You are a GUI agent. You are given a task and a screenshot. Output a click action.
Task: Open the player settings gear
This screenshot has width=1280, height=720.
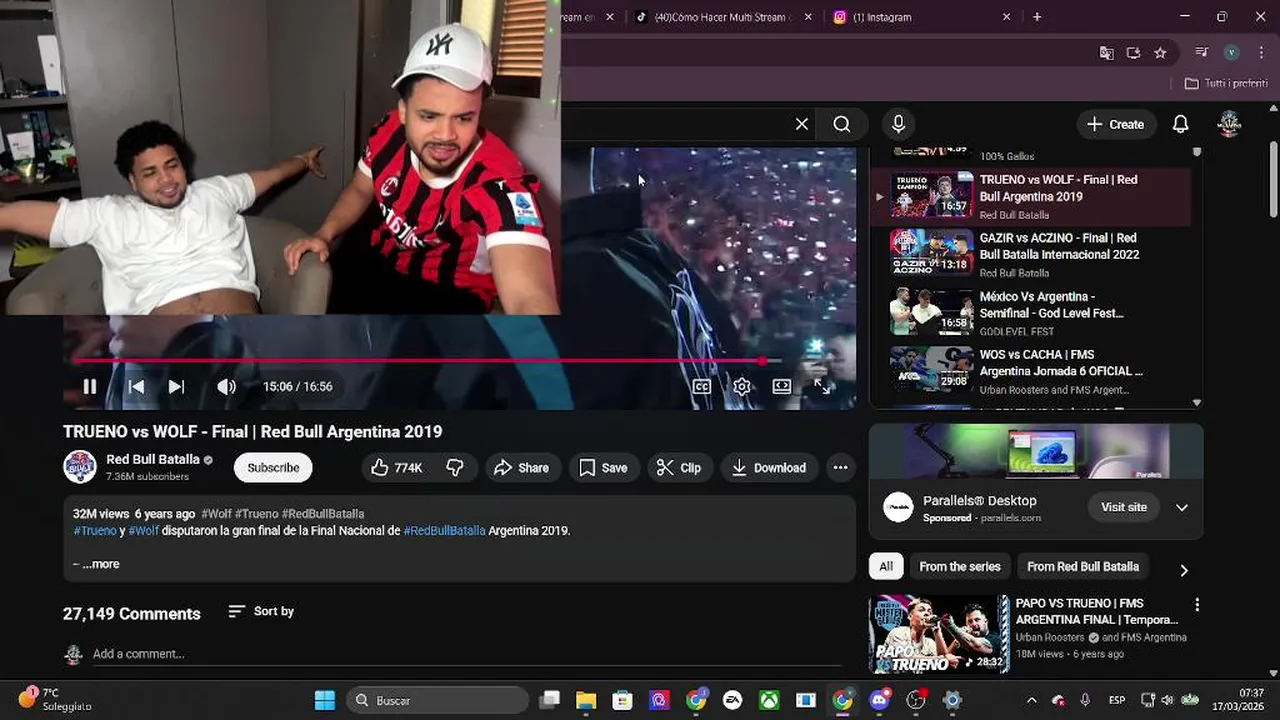(x=742, y=386)
